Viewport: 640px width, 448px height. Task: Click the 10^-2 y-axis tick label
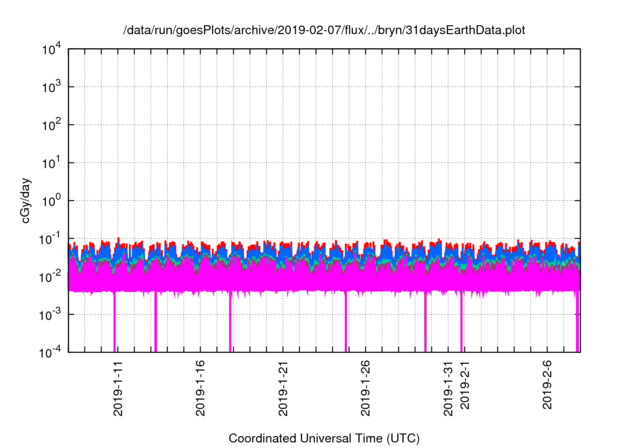[50, 277]
